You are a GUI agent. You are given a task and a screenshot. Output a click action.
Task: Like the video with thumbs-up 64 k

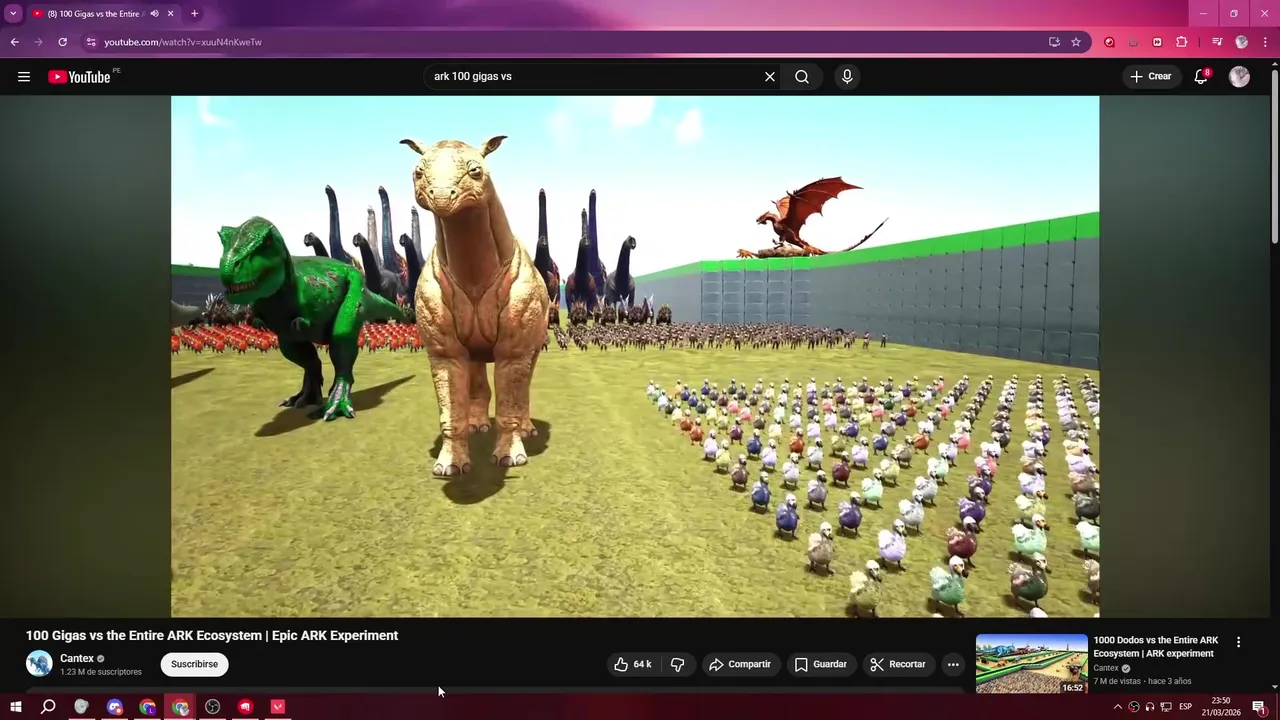(x=632, y=664)
